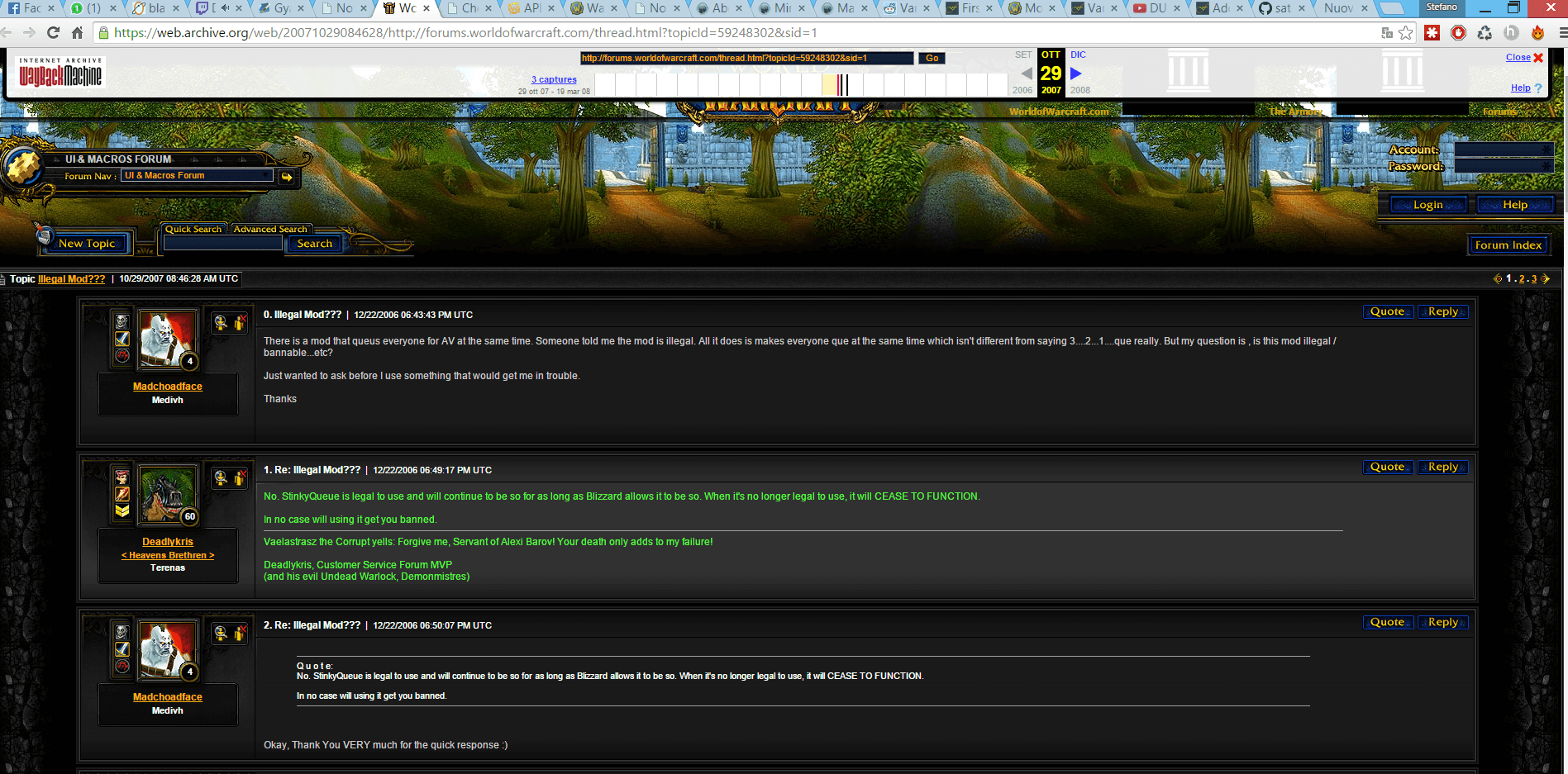Go to page 2 of the thread
Screen dimensions: 1568x774
tap(1522, 279)
